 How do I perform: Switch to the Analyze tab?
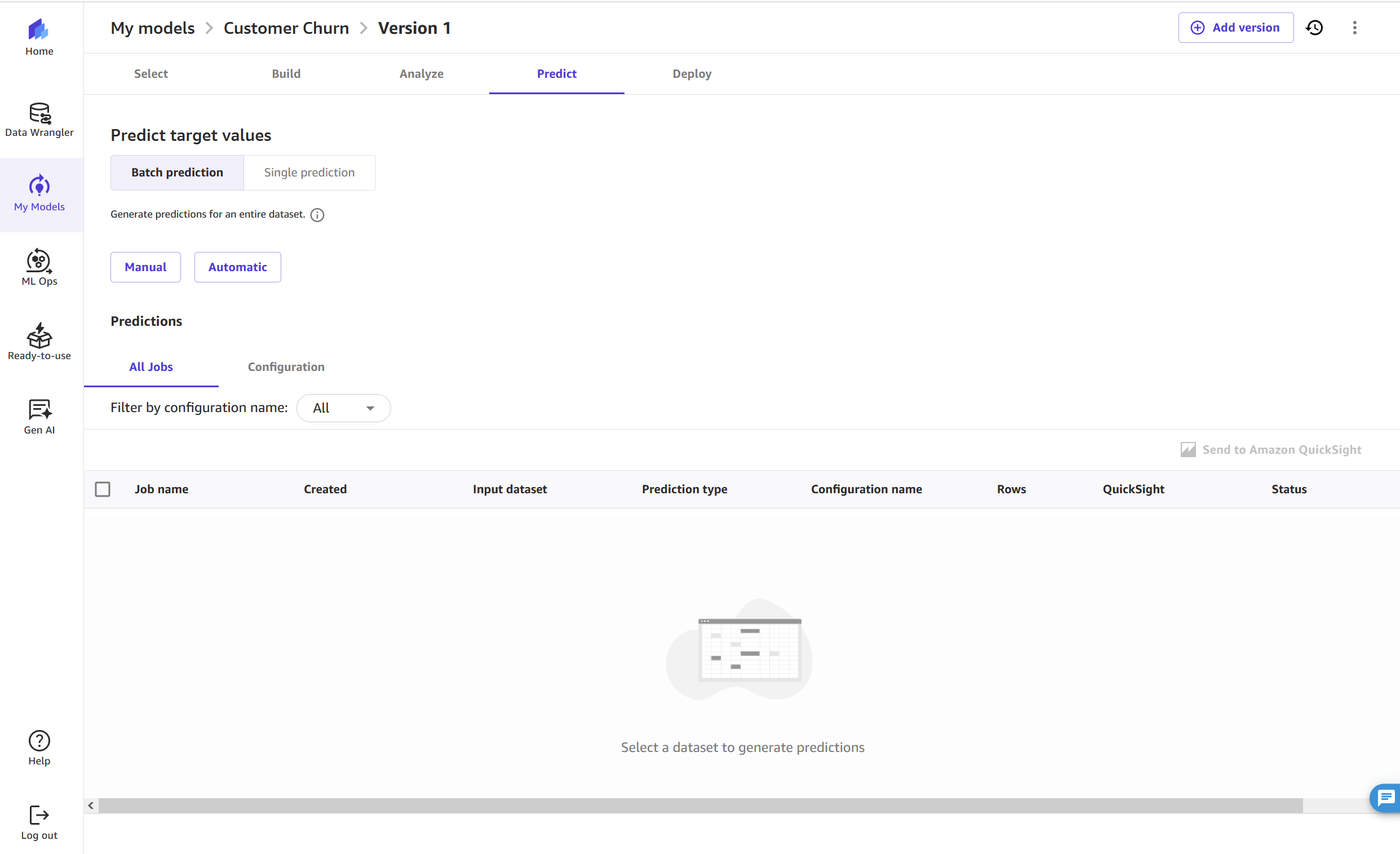pos(421,74)
